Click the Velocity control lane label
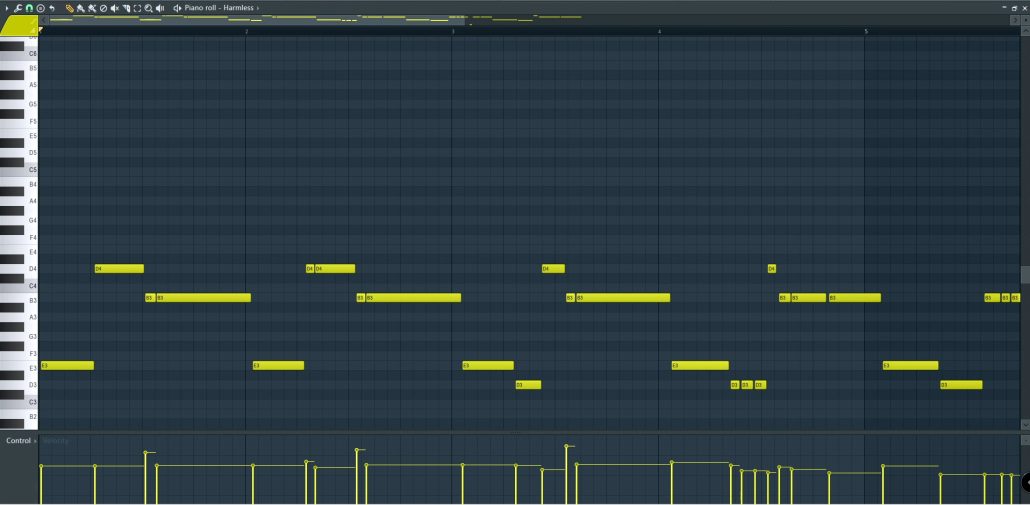This screenshot has height=505, width=1030. pos(56,441)
